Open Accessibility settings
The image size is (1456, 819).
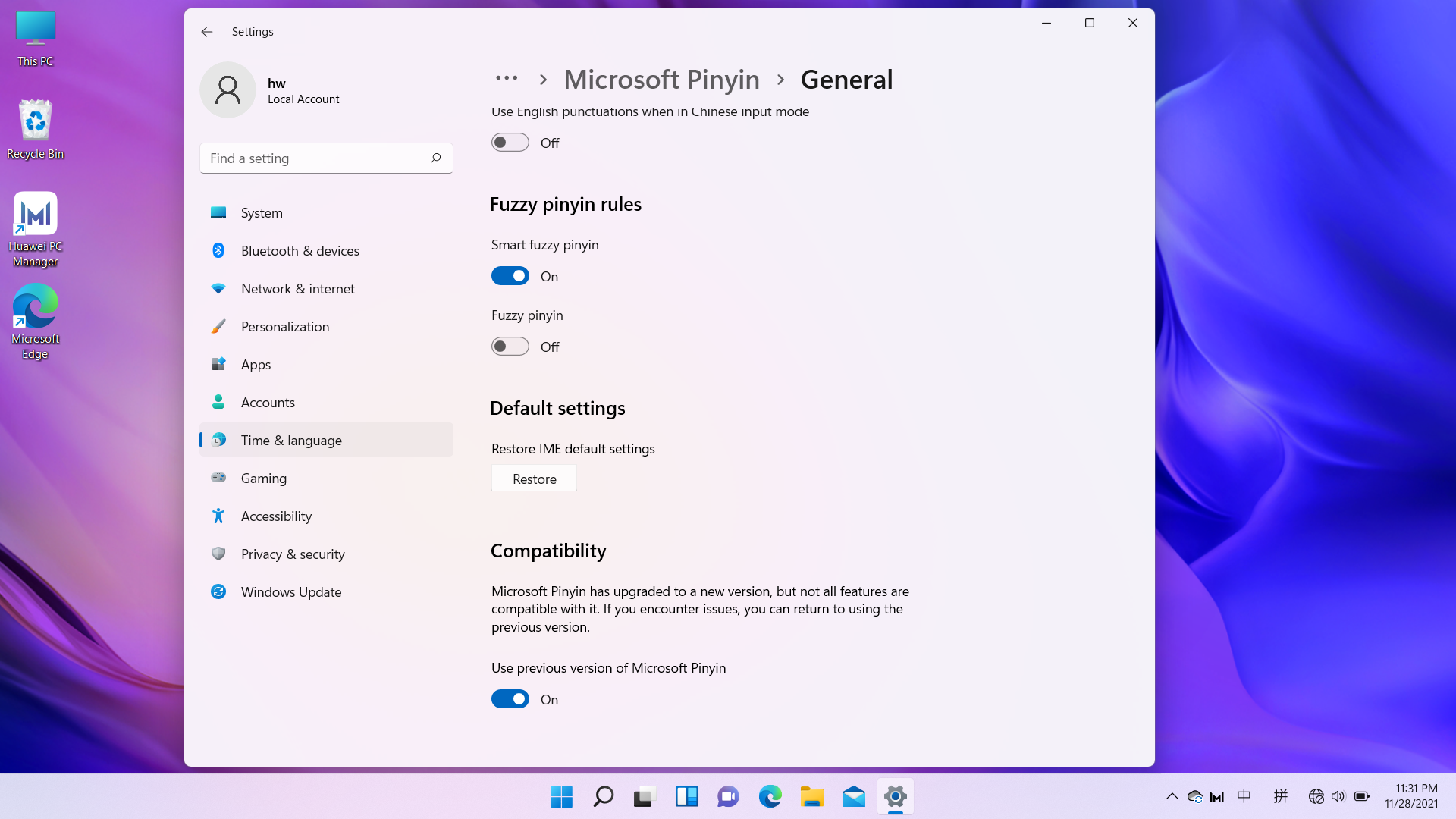coord(326,516)
